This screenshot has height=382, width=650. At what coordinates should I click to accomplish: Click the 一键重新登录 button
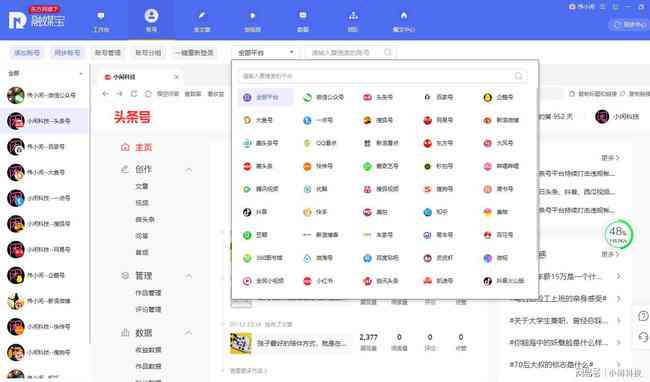pyautogui.click(x=194, y=53)
